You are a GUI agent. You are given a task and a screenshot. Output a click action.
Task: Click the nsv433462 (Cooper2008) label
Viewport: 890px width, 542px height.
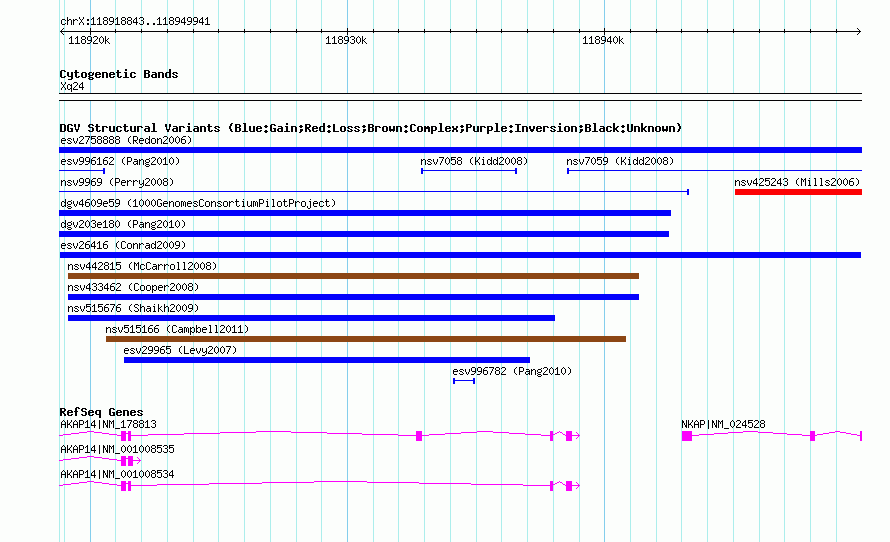click(x=133, y=287)
